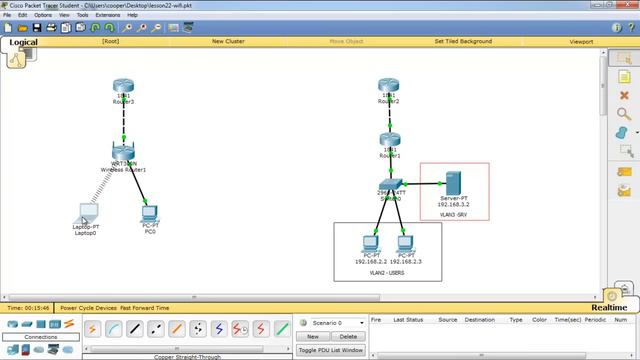This screenshot has width=640, height=360.
Task: Click the Wireless Router1 device
Action: pyautogui.click(x=123, y=152)
